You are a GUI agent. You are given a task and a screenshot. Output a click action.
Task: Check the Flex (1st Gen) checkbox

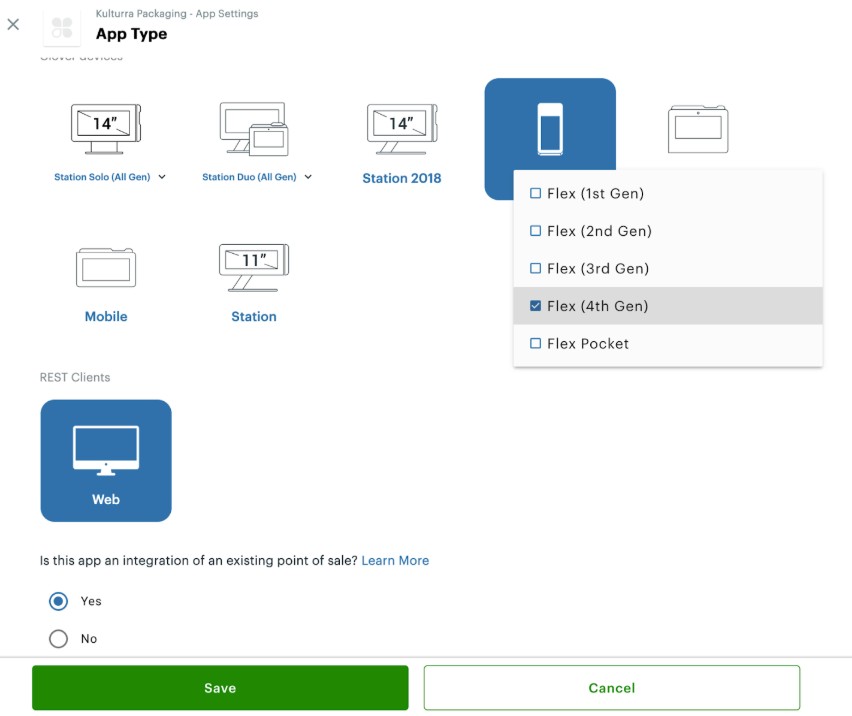click(536, 193)
